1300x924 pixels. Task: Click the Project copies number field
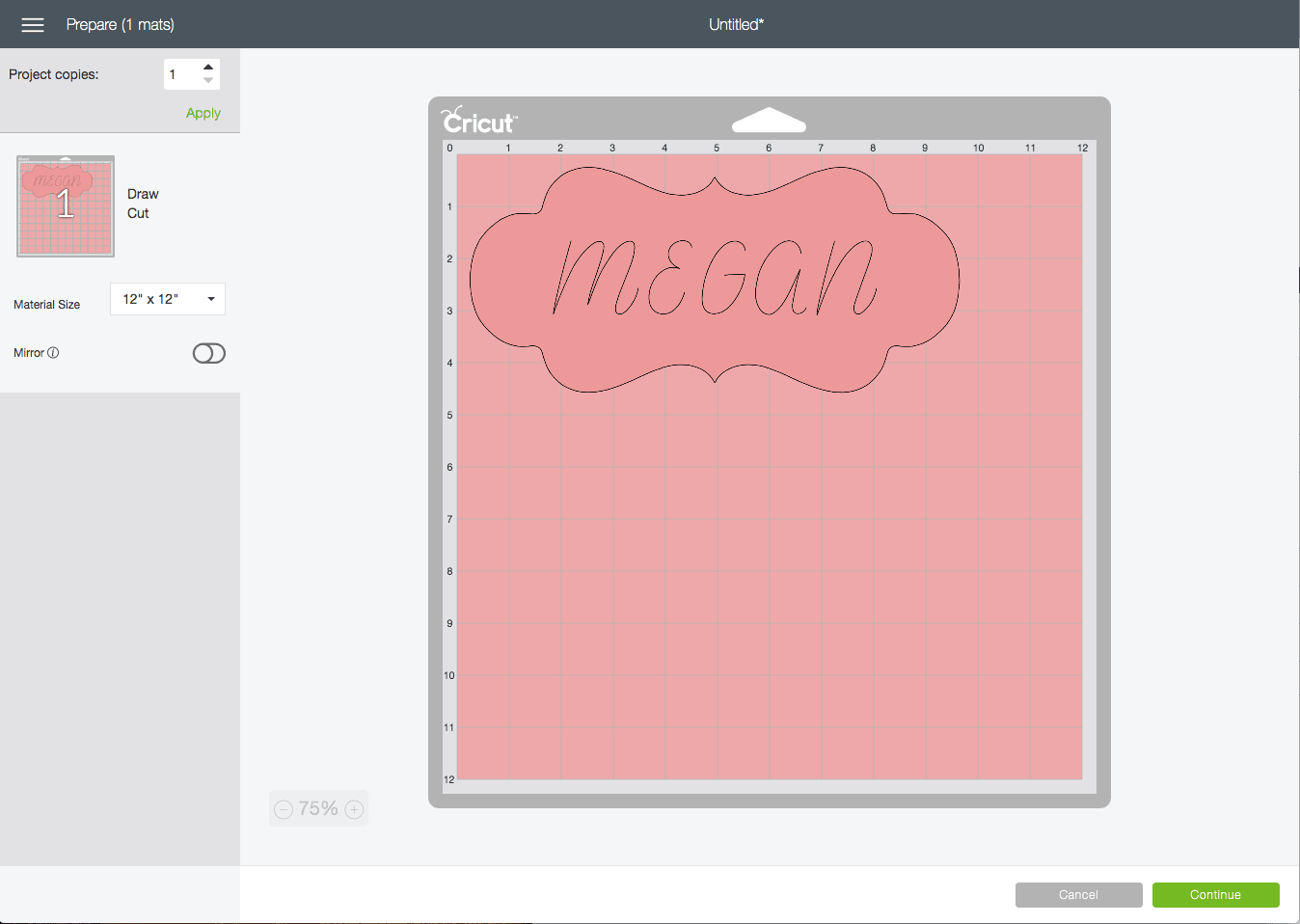click(180, 74)
